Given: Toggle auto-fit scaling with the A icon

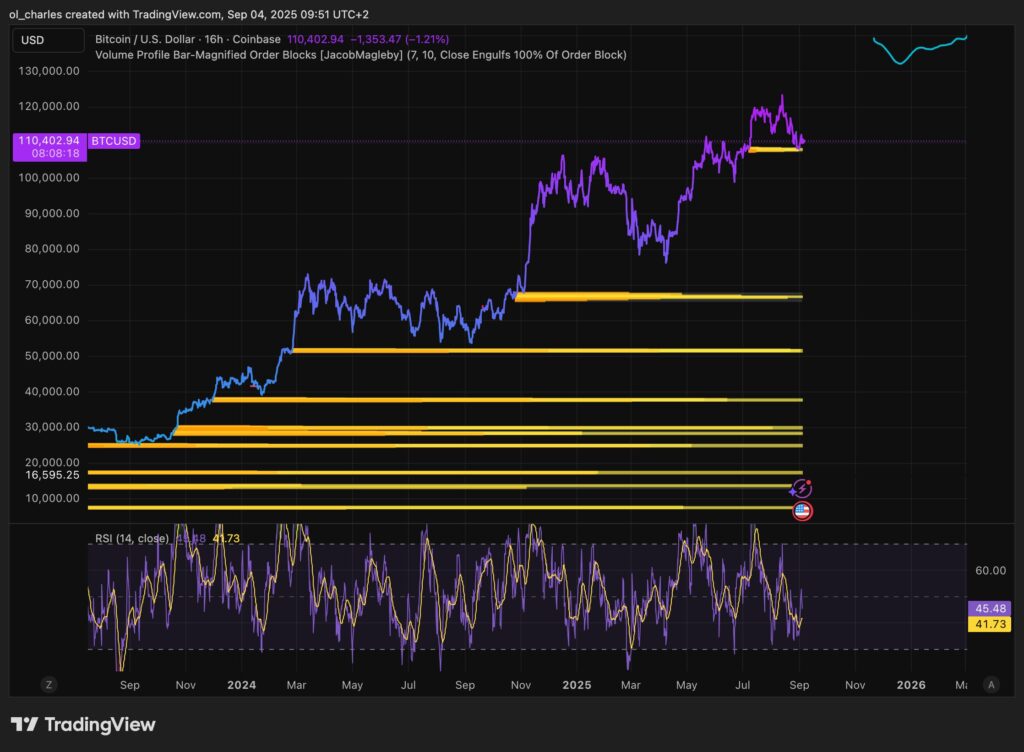Looking at the screenshot, I should (x=991, y=684).
